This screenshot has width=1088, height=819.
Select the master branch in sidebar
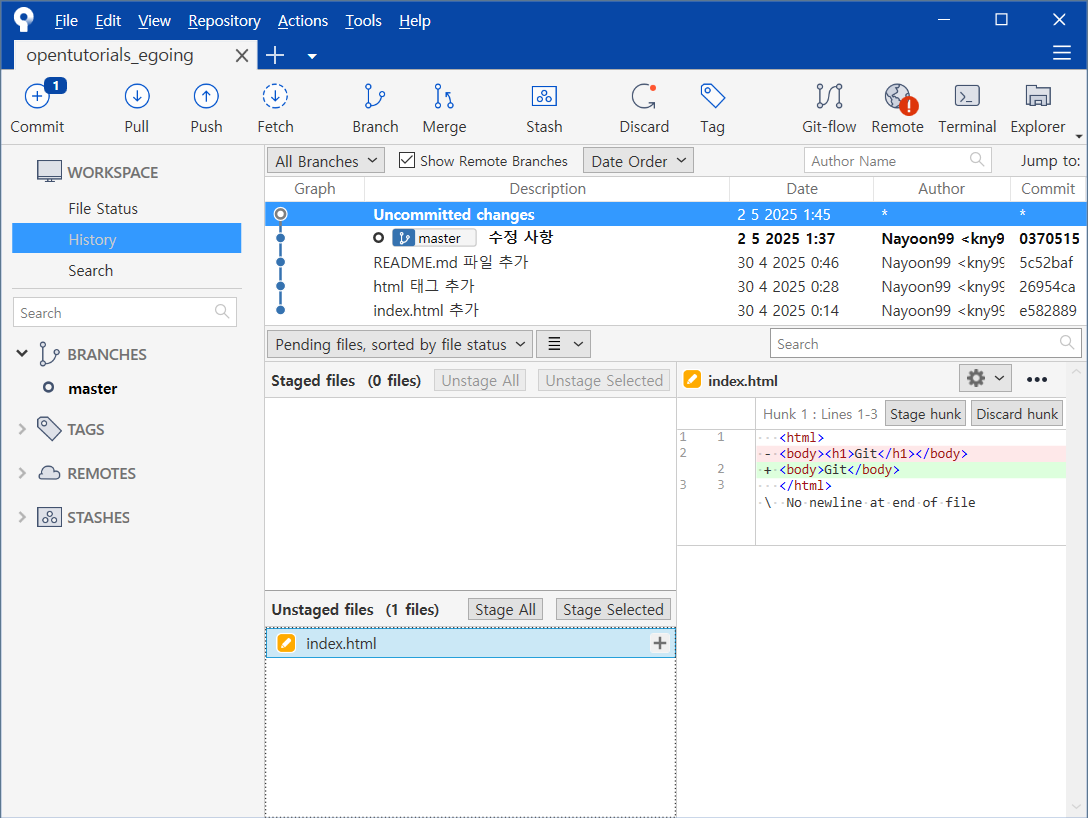[92, 389]
